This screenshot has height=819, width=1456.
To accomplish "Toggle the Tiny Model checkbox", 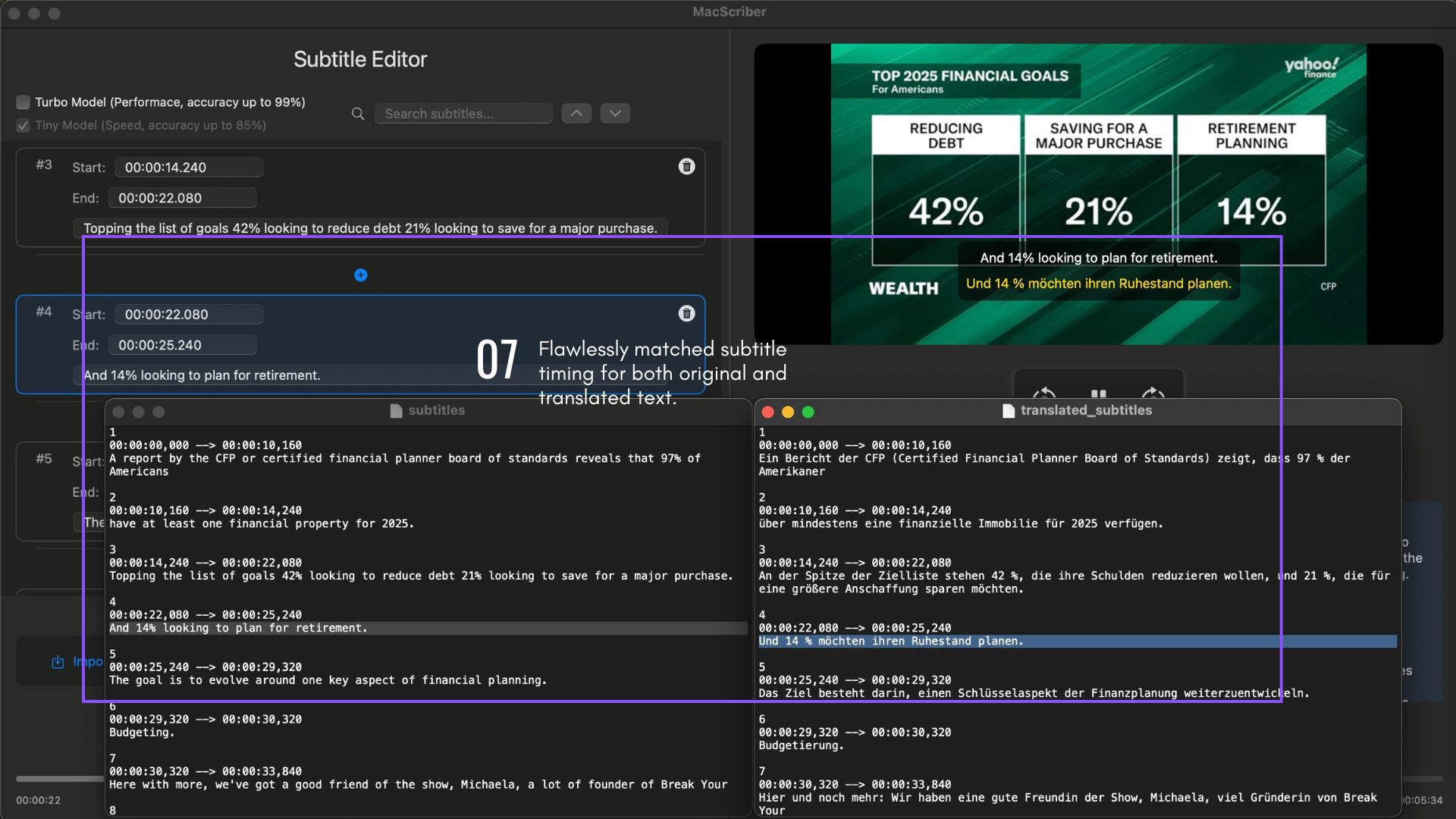I will [24, 126].
